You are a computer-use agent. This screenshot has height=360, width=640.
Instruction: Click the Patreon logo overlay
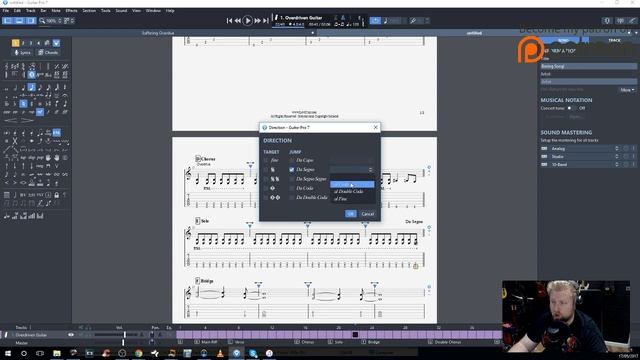click(x=530, y=49)
